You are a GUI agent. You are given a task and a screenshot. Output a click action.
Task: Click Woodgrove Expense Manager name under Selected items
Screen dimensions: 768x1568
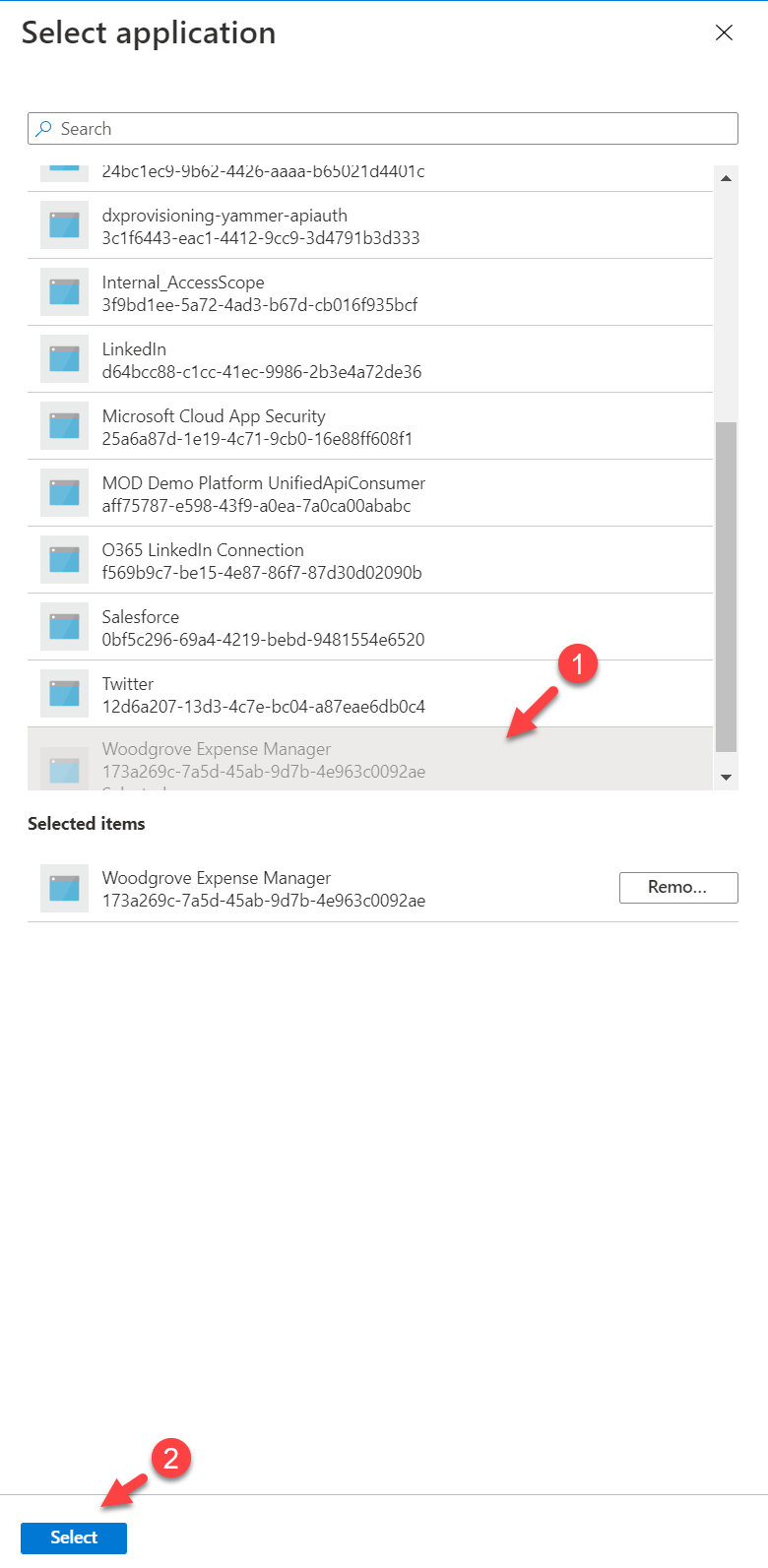[x=217, y=878]
